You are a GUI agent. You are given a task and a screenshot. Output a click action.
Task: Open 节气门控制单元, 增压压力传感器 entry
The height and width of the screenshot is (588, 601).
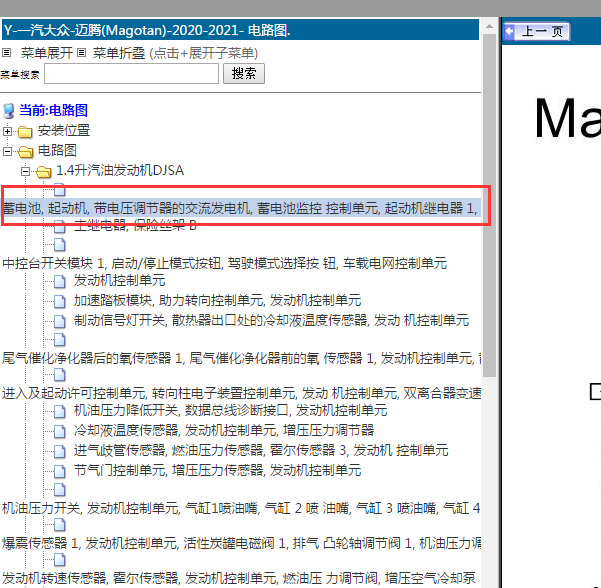217,470
